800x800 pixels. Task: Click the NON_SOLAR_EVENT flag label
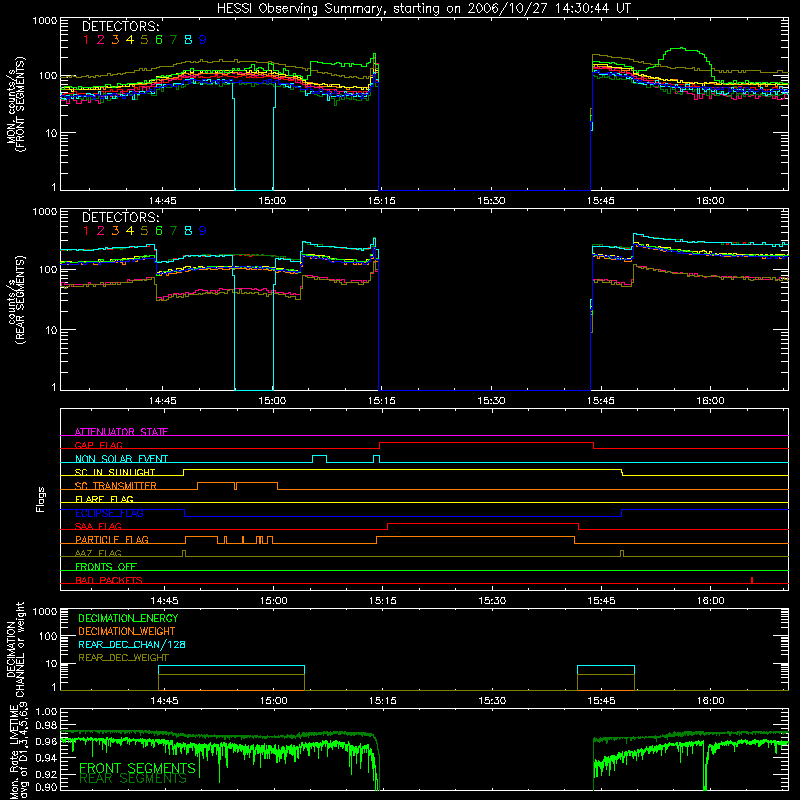click(121, 459)
